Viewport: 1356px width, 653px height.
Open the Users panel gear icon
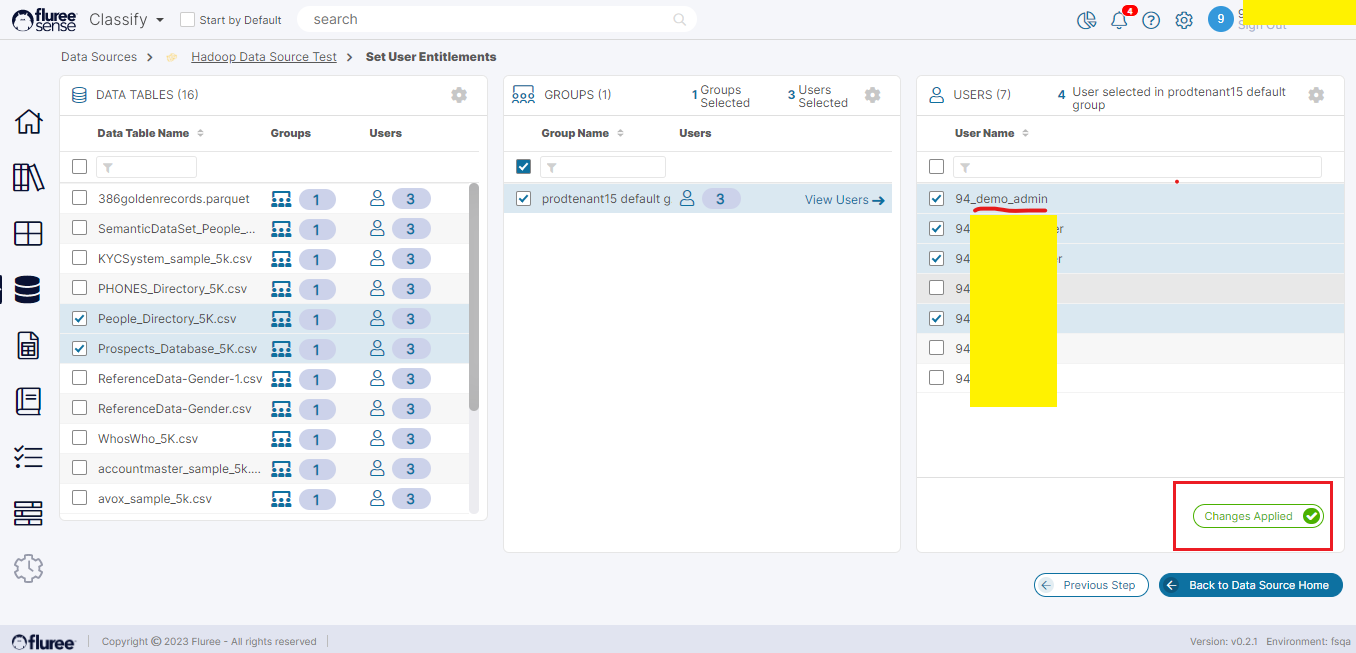1316,95
